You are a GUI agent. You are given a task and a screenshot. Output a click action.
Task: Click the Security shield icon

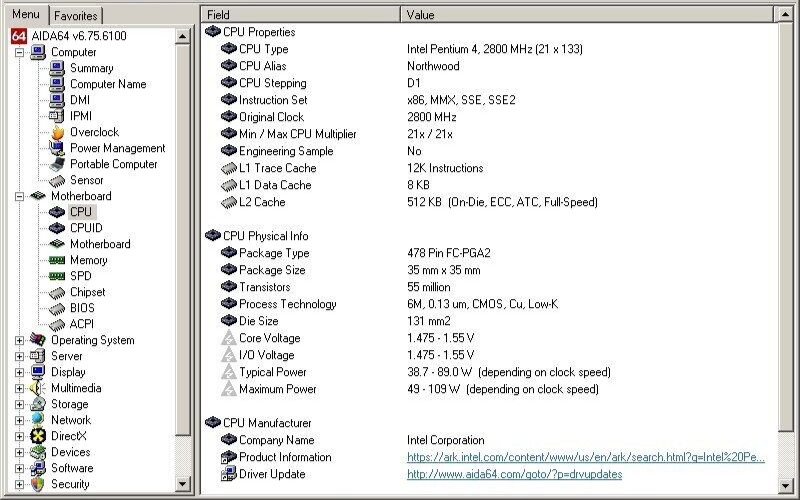pyautogui.click(x=38, y=484)
